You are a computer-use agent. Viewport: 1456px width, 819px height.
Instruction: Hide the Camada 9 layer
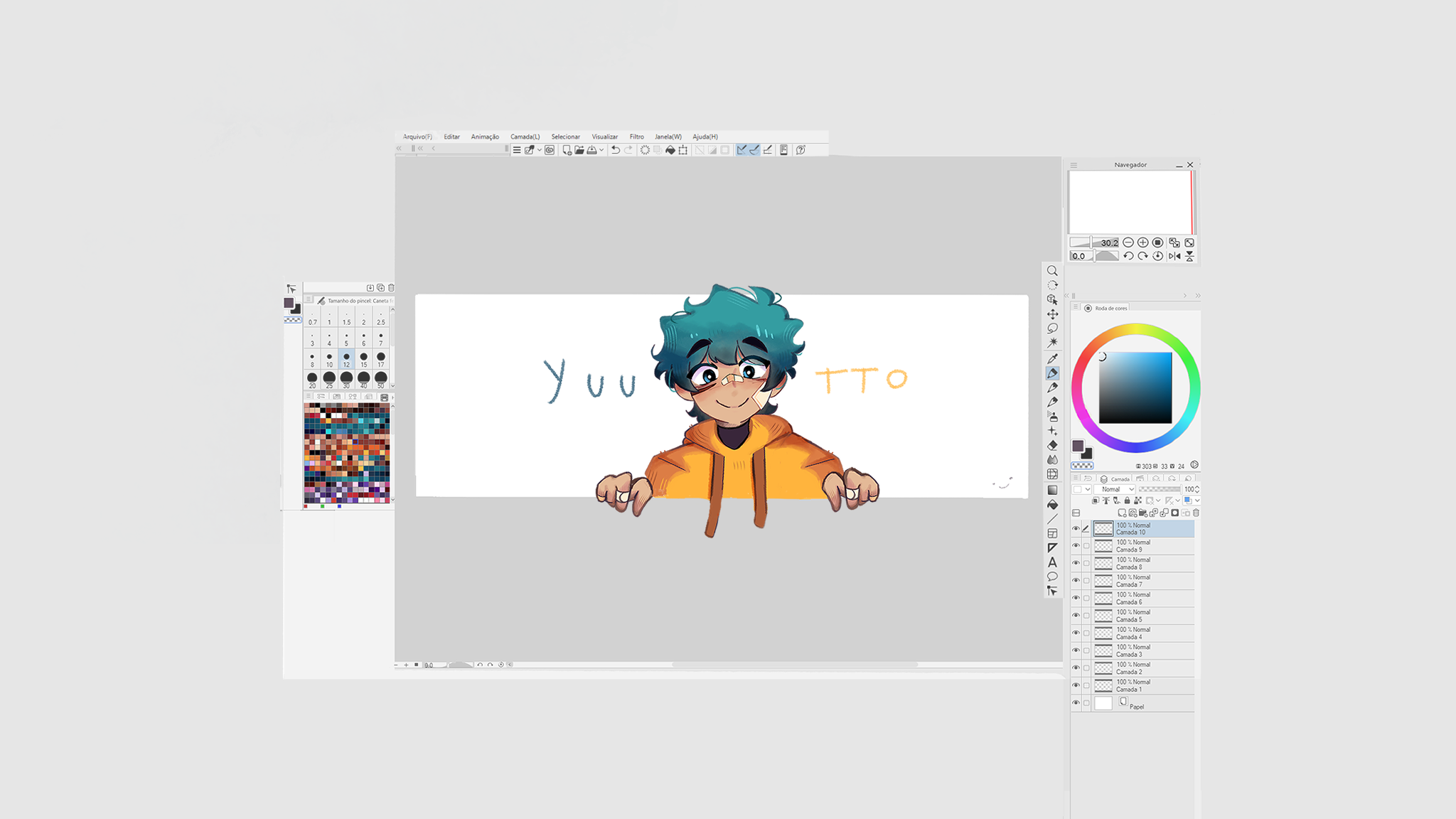tap(1076, 546)
